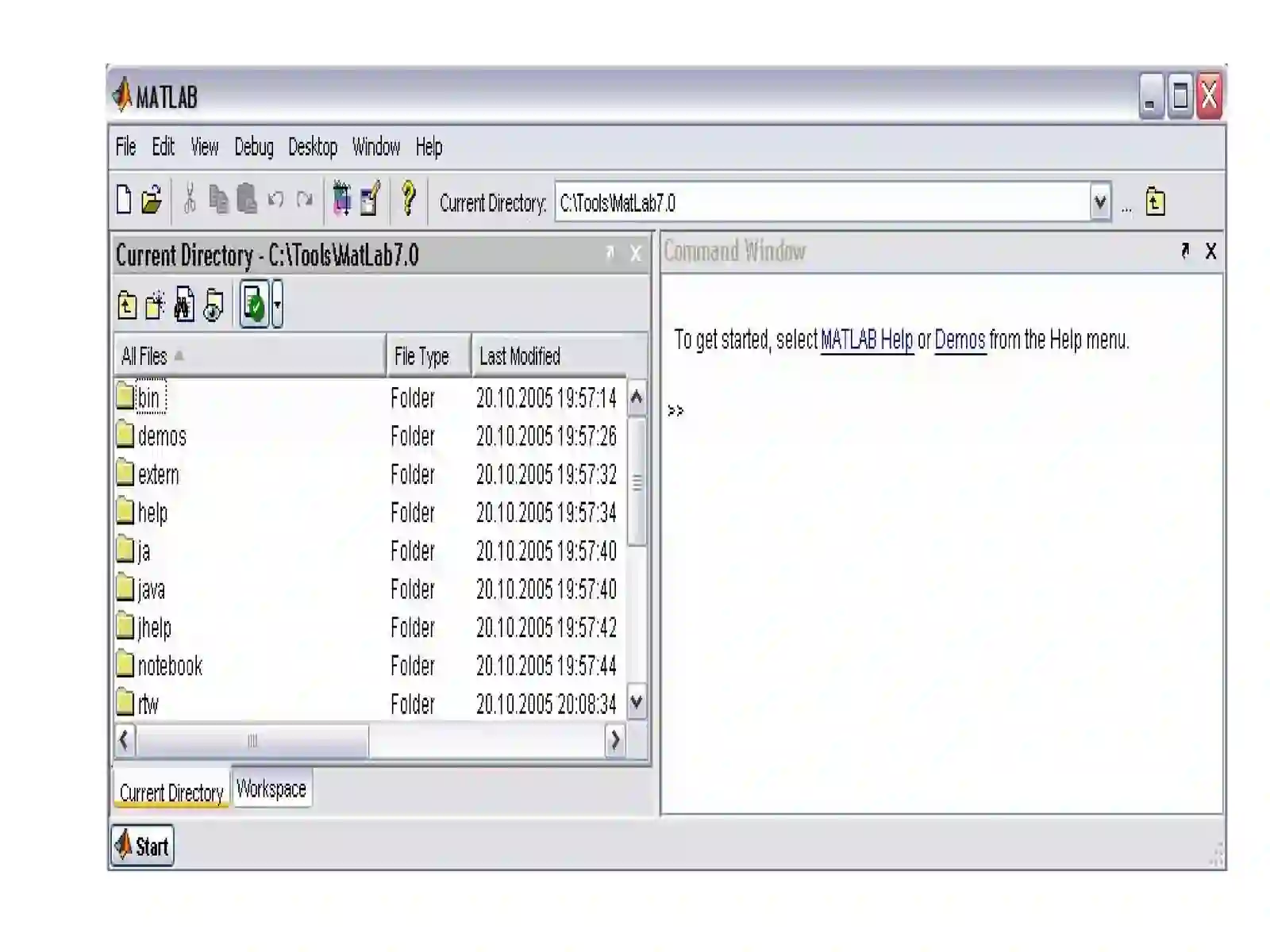The width and height of the screenshot is (1270, 952).
Task: Select the Current Directory tab
Action: [171, 791]
